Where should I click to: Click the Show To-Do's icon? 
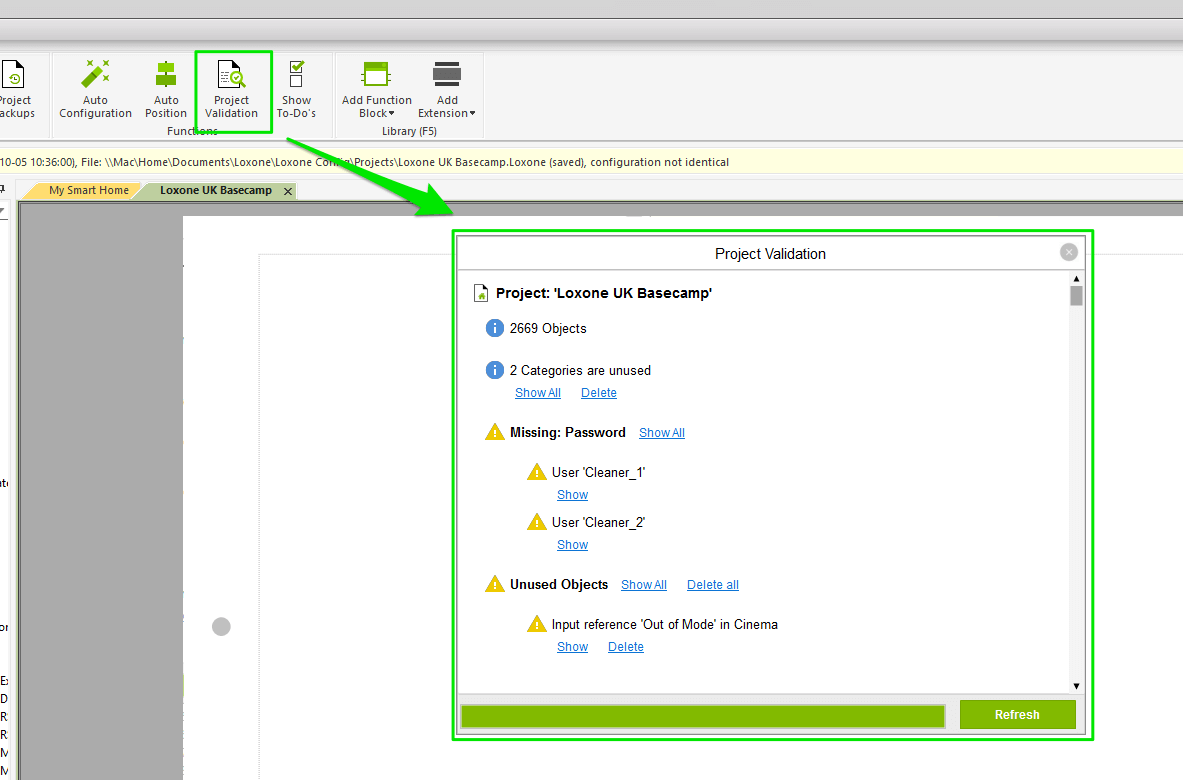(296, 76)
